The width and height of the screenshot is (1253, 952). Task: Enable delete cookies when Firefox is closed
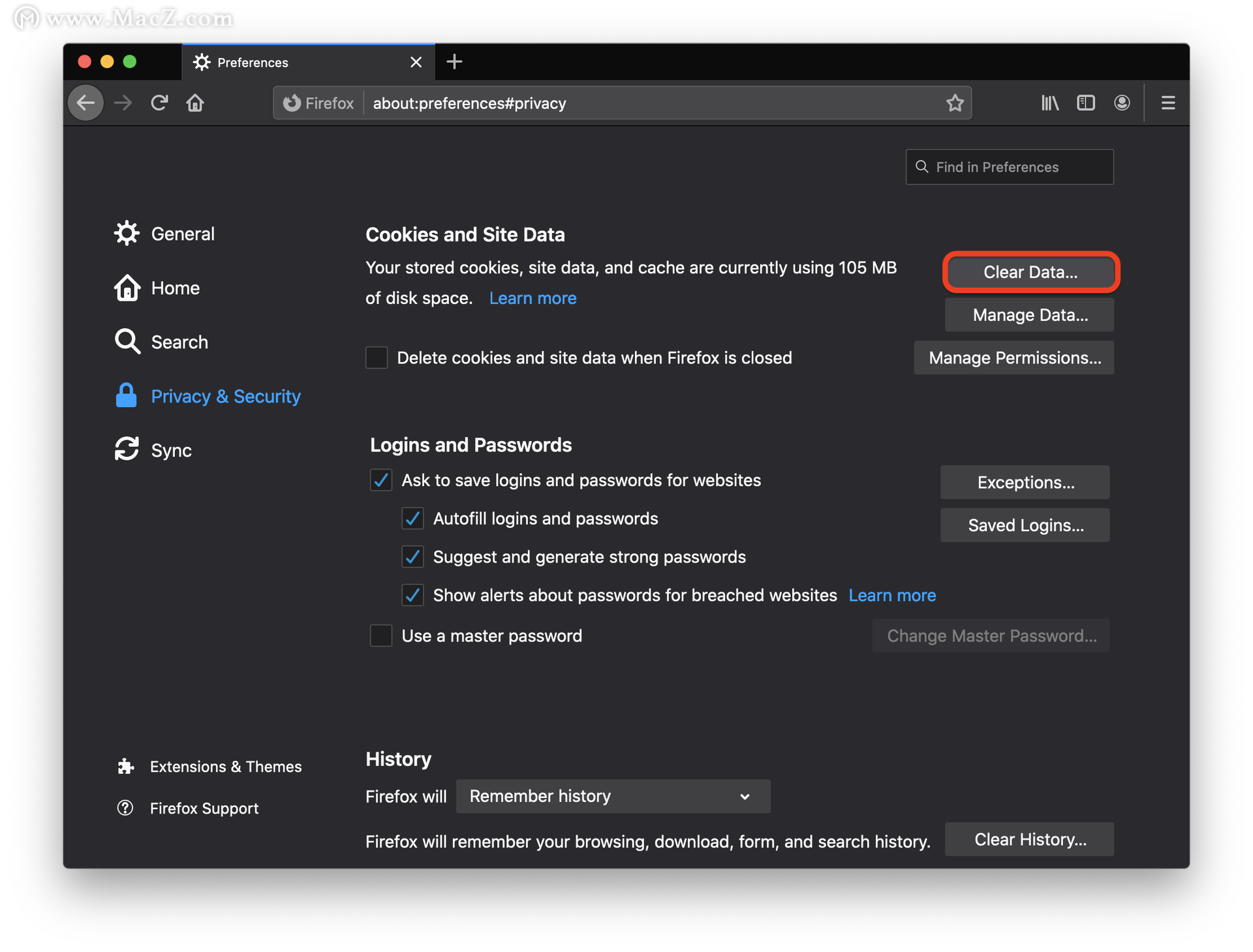pos(377,358)
